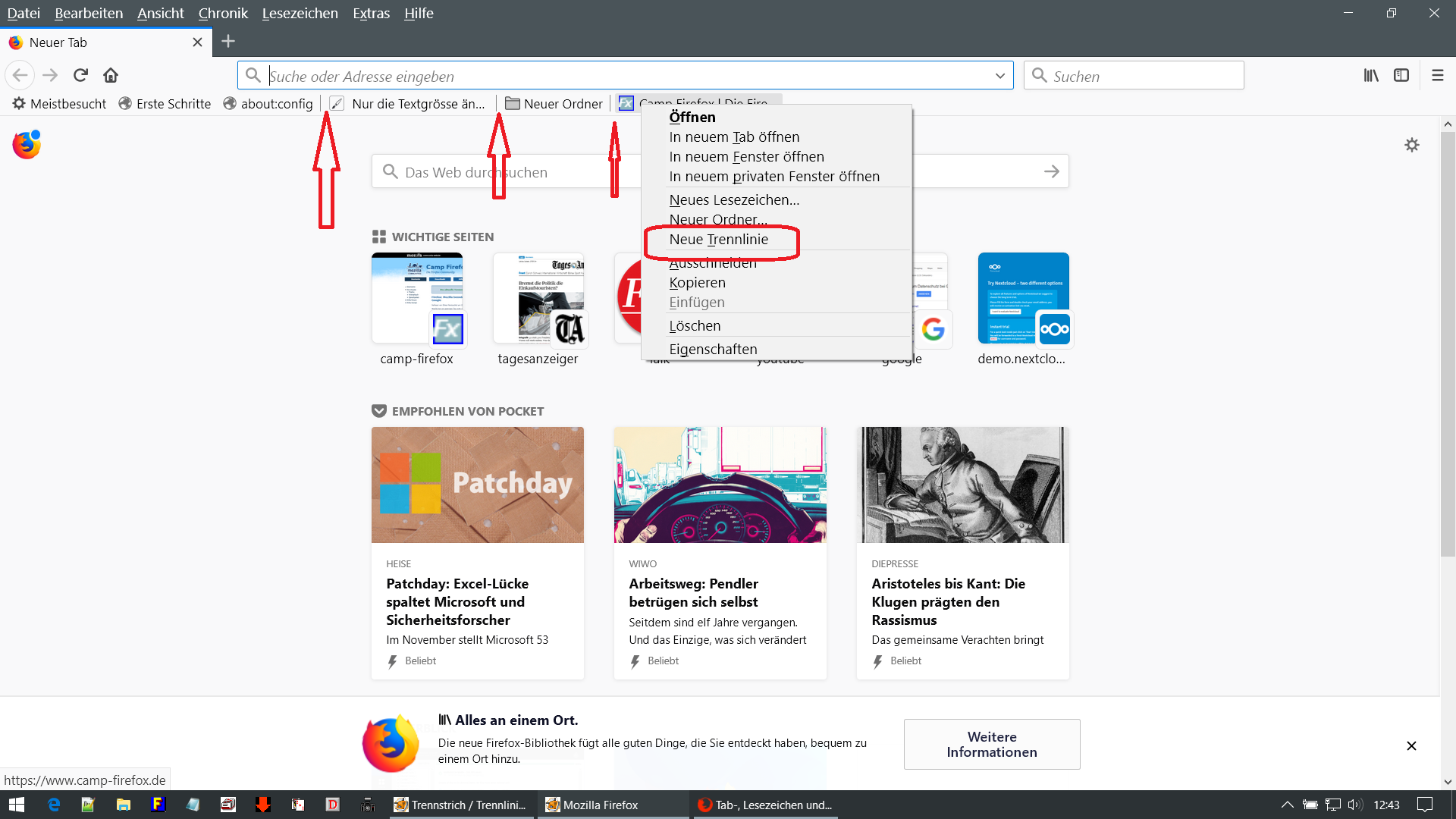Screen dimensions: 1456x819
Task: Dismiss the Firefox library notification
Action: pyautogui.click(x=1411, y=745)
